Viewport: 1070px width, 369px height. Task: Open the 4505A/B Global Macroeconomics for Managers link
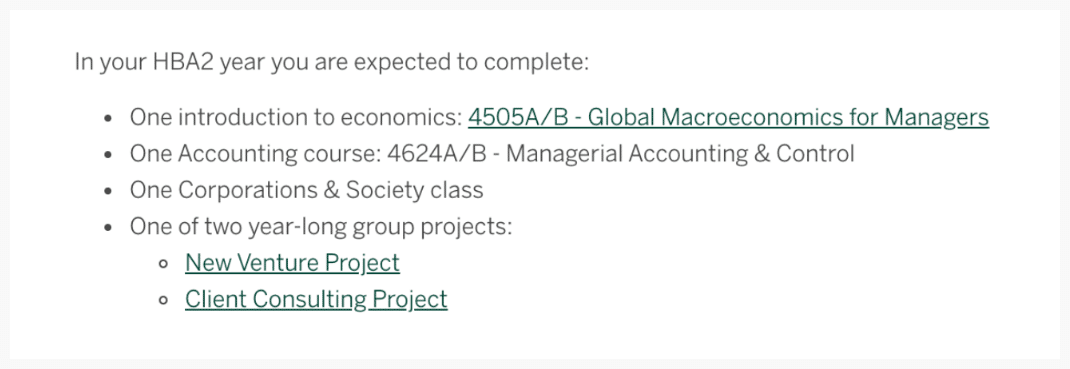tap(728, 118)
